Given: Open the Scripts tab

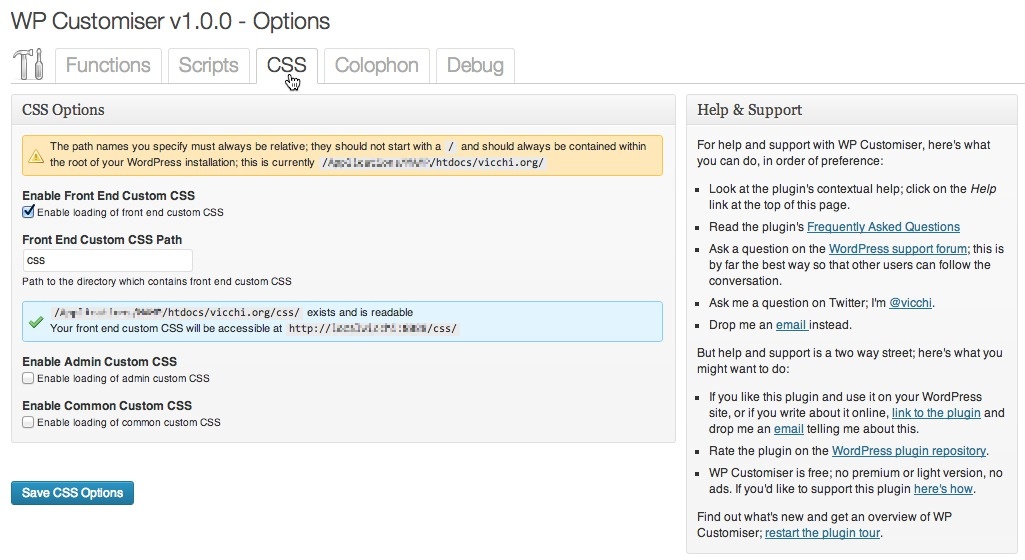Looking at the screenshot, I should (208, 66).
